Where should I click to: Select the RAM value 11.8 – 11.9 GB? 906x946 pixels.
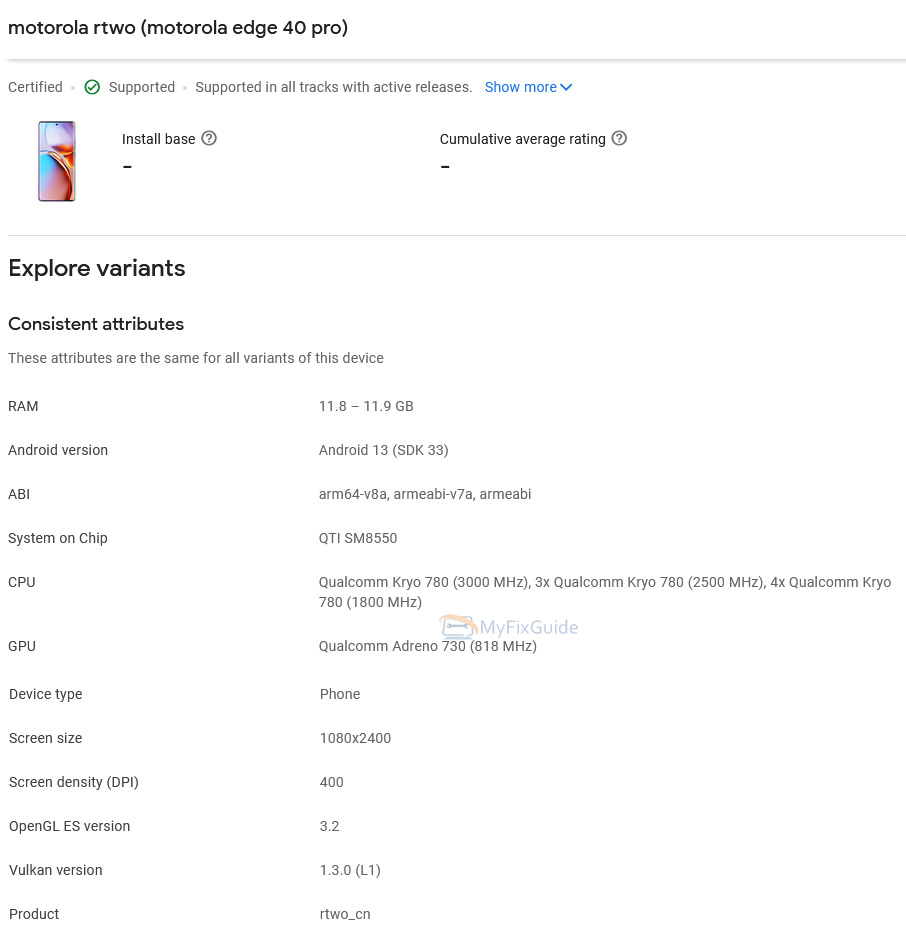[366, 406]
